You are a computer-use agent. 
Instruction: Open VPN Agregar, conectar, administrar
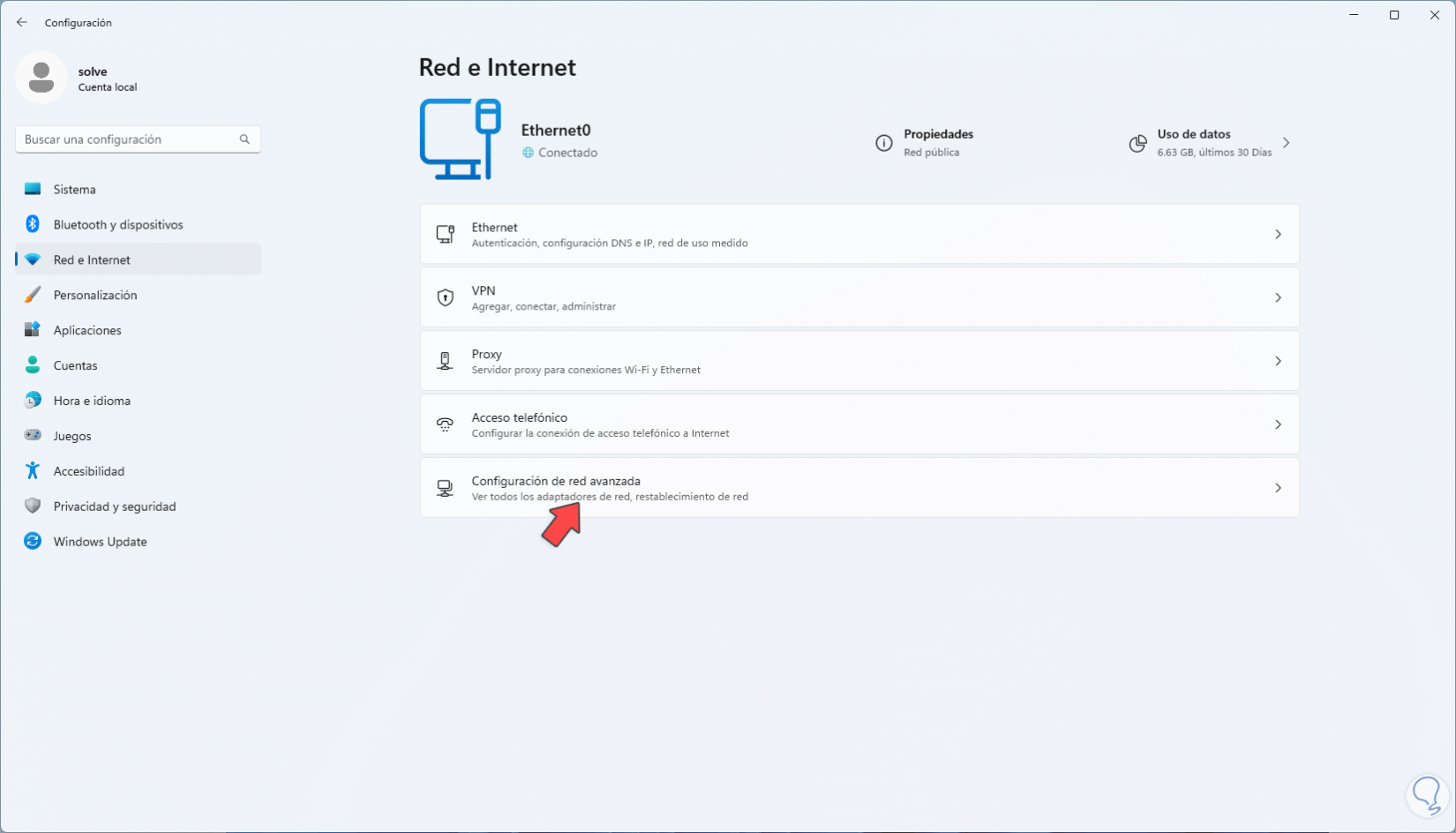click(859, 297)
